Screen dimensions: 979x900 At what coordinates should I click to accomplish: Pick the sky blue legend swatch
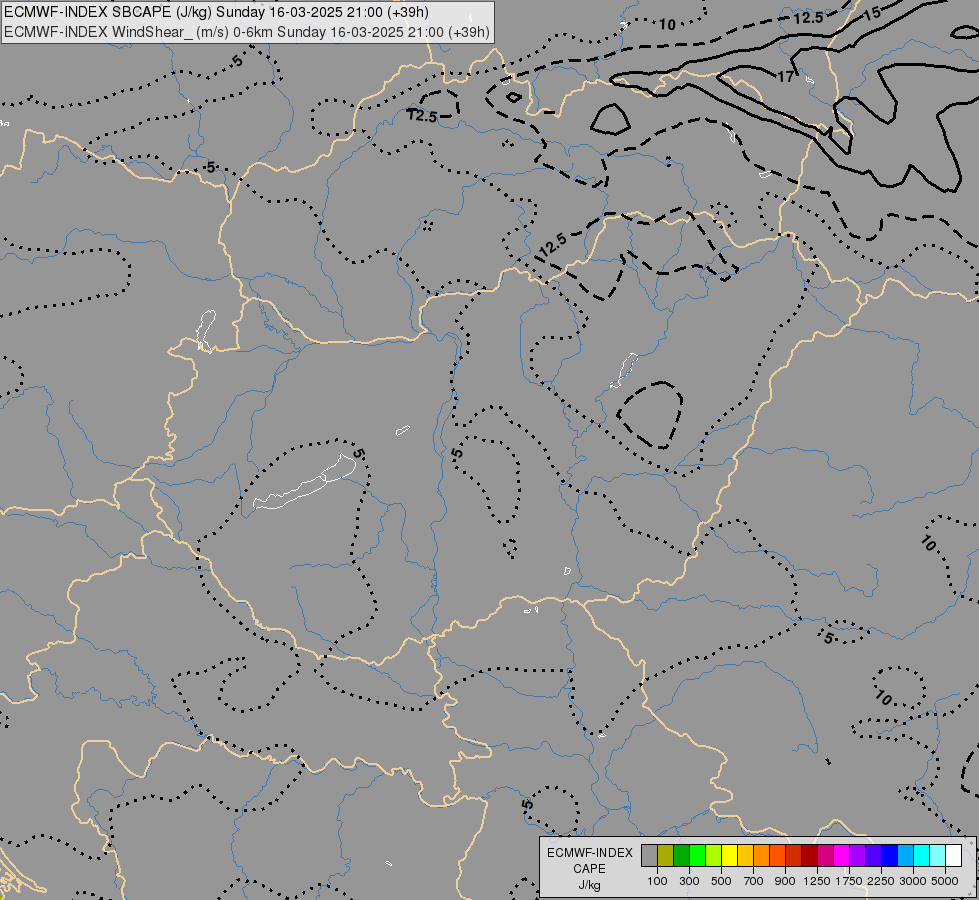point(905,855)
